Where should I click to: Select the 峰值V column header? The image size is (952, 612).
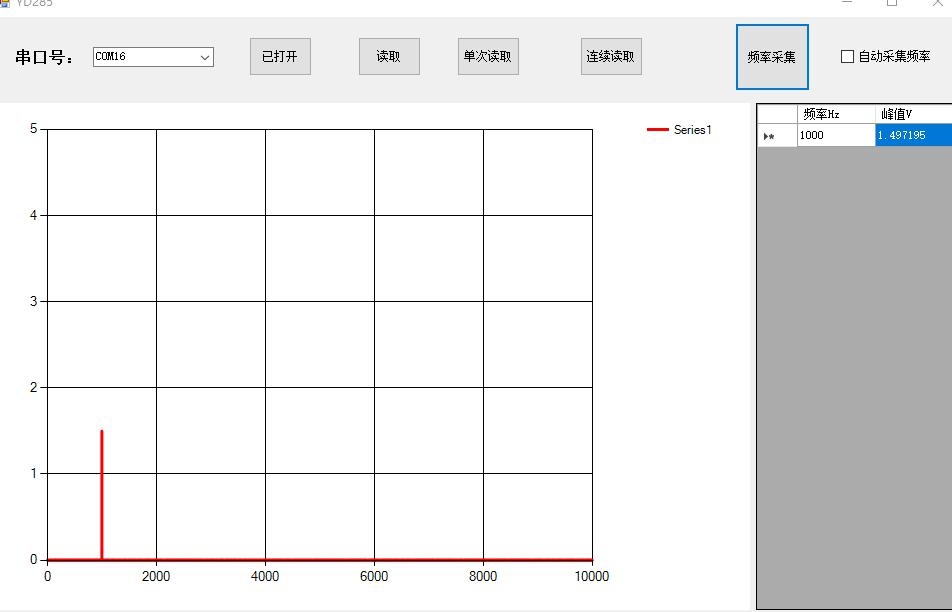tap(914, 114)
